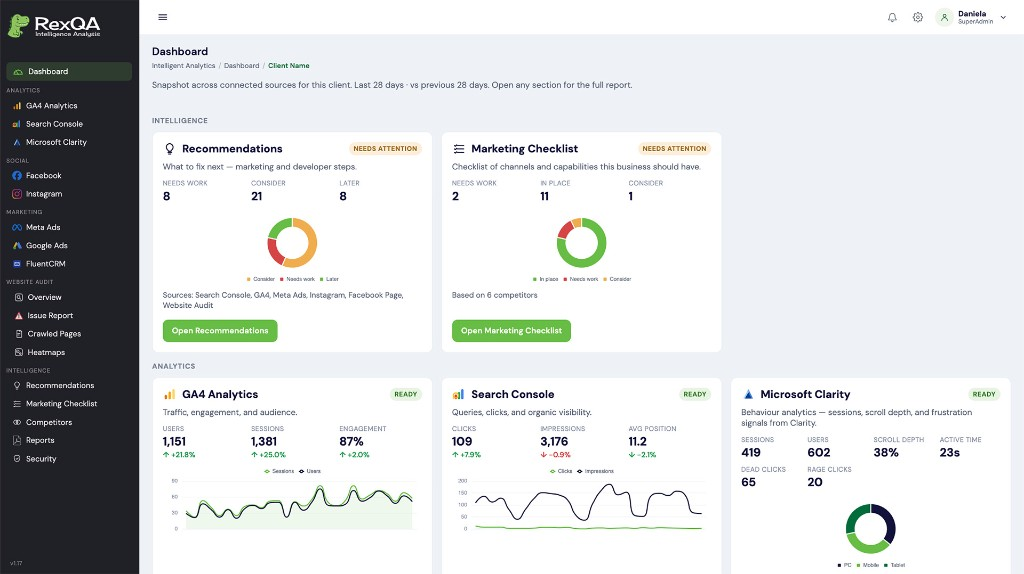Click the Issue Report warning icon

click(18, 315)
